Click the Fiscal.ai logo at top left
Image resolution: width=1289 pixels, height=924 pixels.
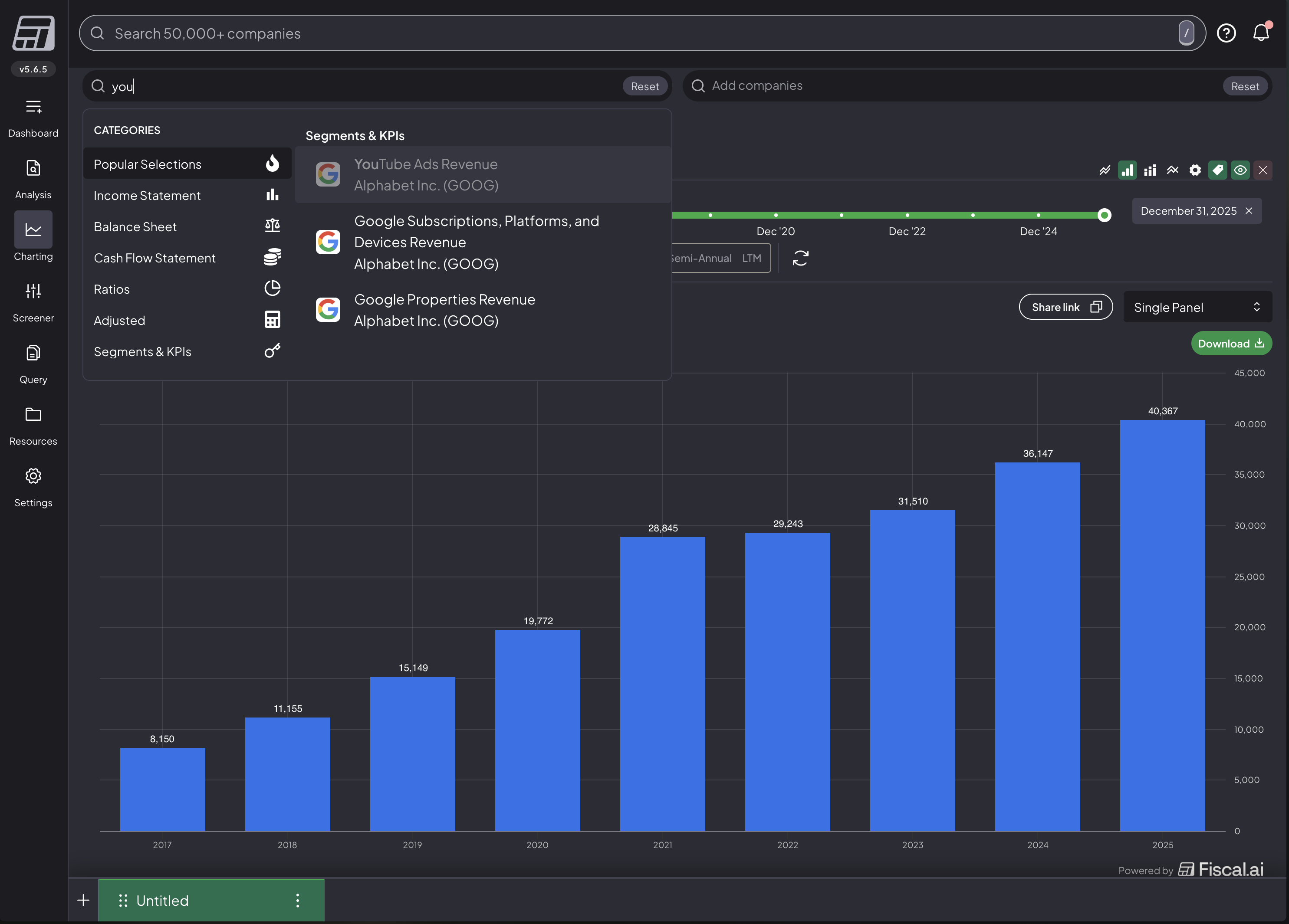33,33
